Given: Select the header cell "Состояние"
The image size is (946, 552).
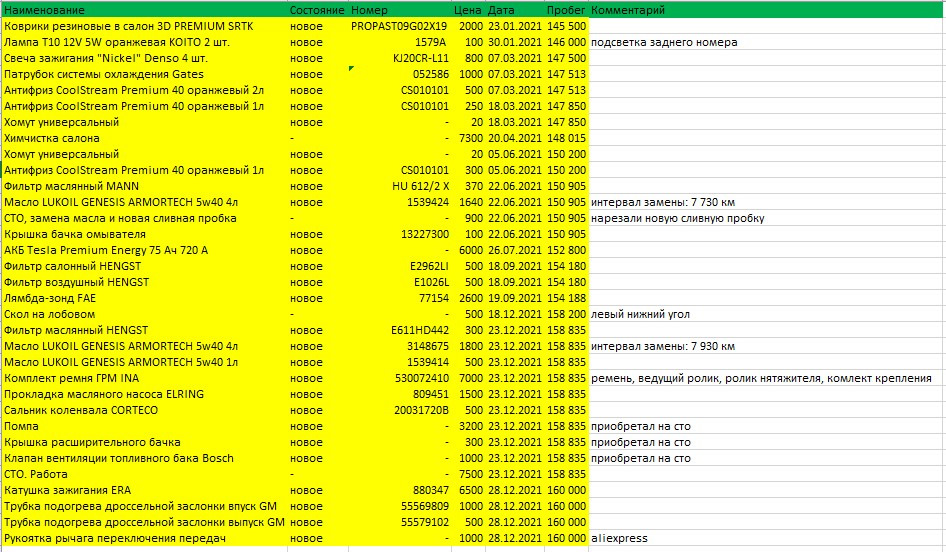Looking at the screenshot, I should pyautogui.click(x=318, y=10).
